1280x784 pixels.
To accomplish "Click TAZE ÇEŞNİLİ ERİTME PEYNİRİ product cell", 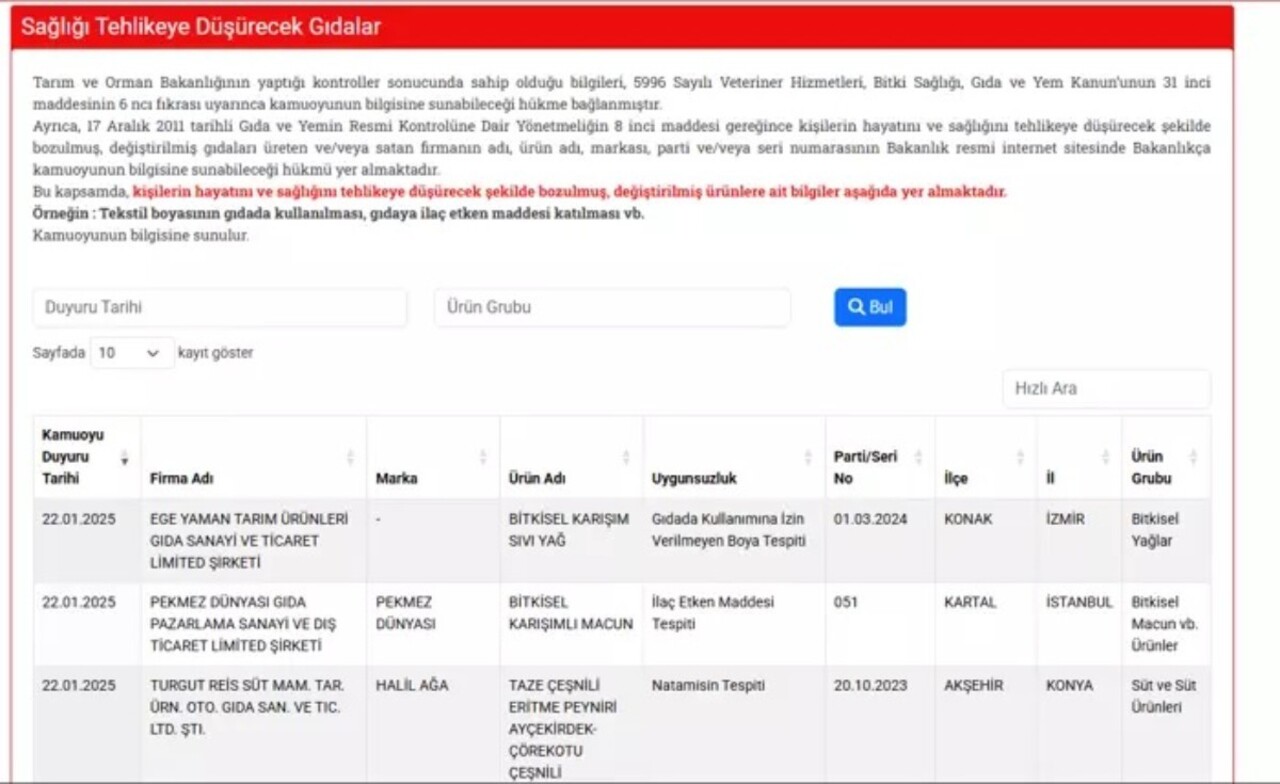I will [x=572, y=725].
